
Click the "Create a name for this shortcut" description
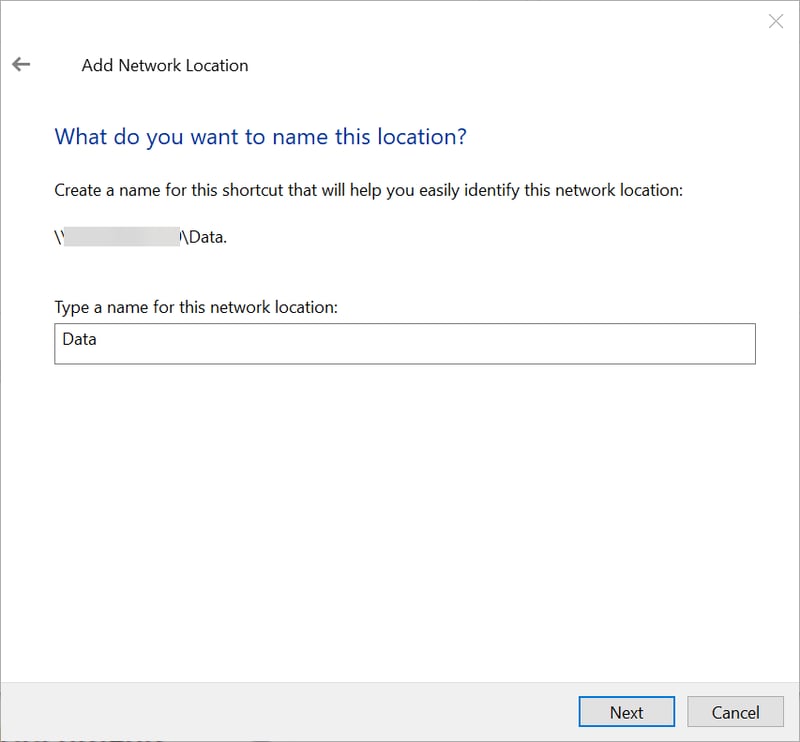tap(368, 189)
